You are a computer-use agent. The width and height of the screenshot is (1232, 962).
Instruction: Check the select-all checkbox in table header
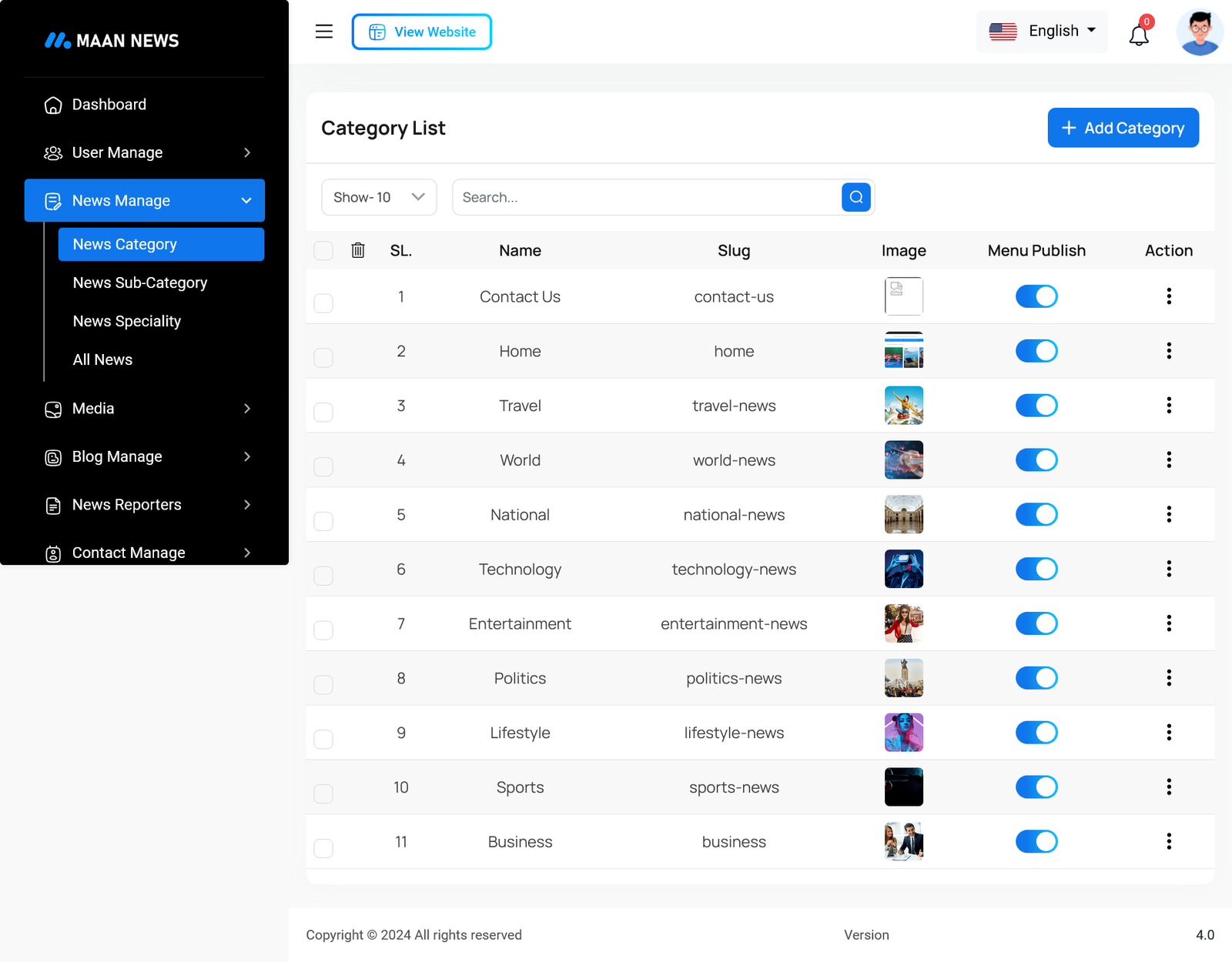[323, 251]
